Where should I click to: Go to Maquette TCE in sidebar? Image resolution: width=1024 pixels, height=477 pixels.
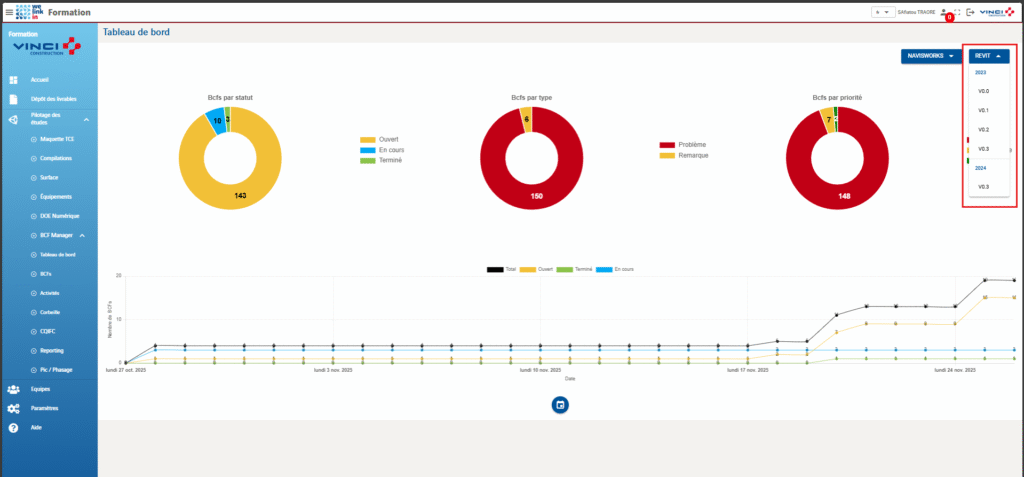pyautogui.click(x=56, y=140)
